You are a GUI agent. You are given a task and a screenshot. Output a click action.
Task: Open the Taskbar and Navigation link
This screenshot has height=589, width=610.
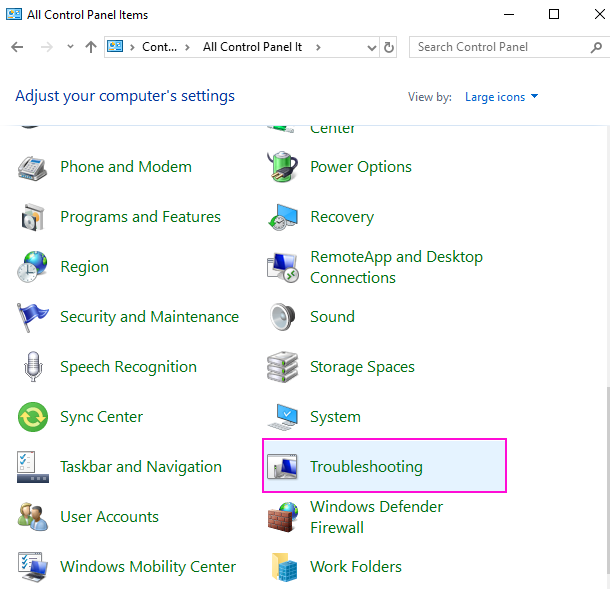tap(141, 467)
